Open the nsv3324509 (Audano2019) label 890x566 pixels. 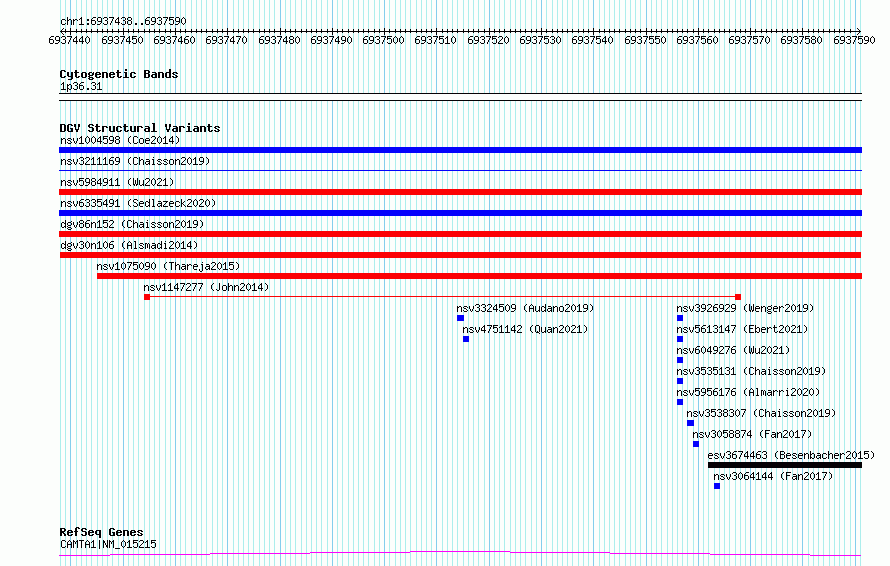(525, 308)
